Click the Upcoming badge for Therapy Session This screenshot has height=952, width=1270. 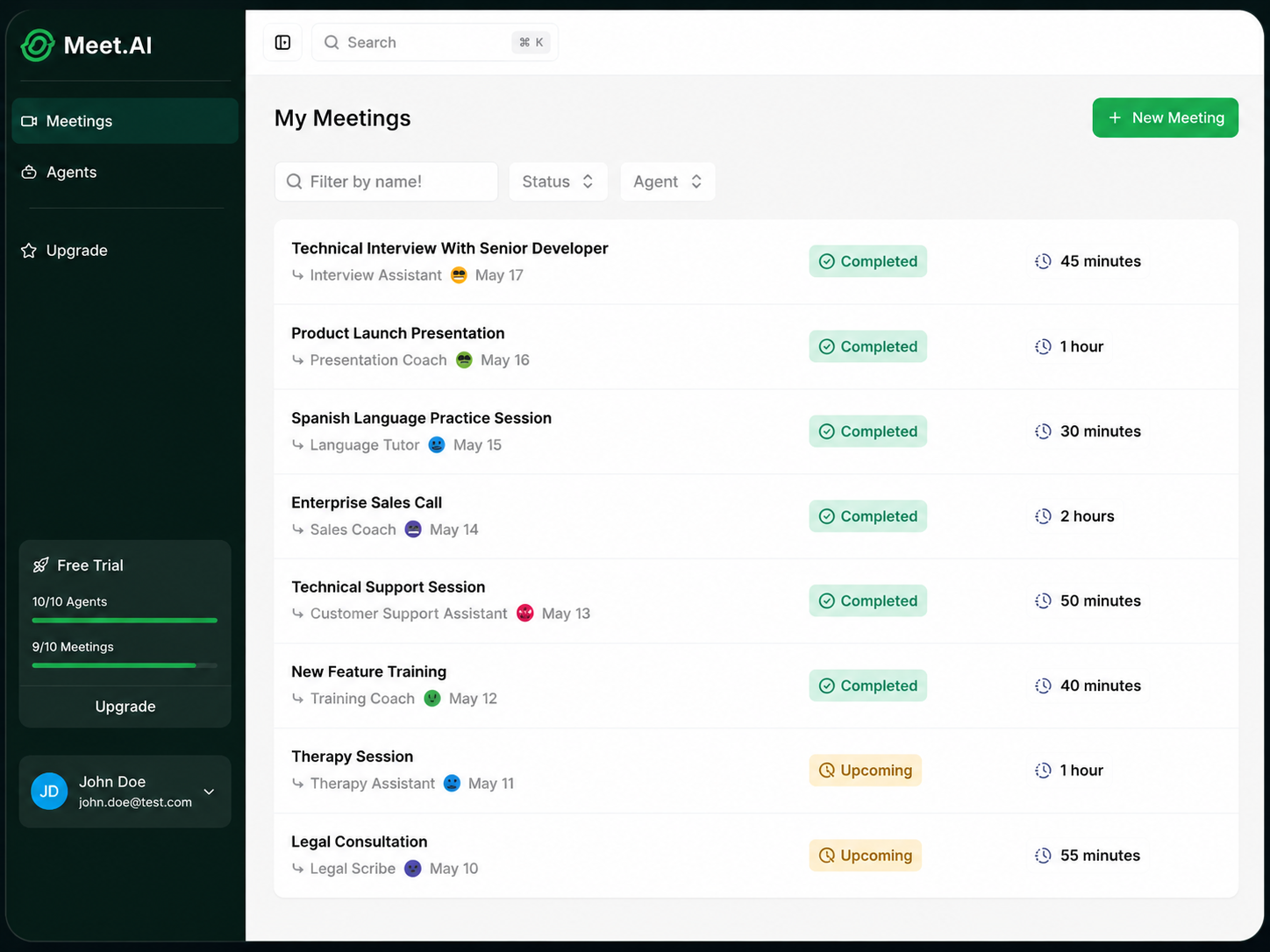(x=865, y=771)
